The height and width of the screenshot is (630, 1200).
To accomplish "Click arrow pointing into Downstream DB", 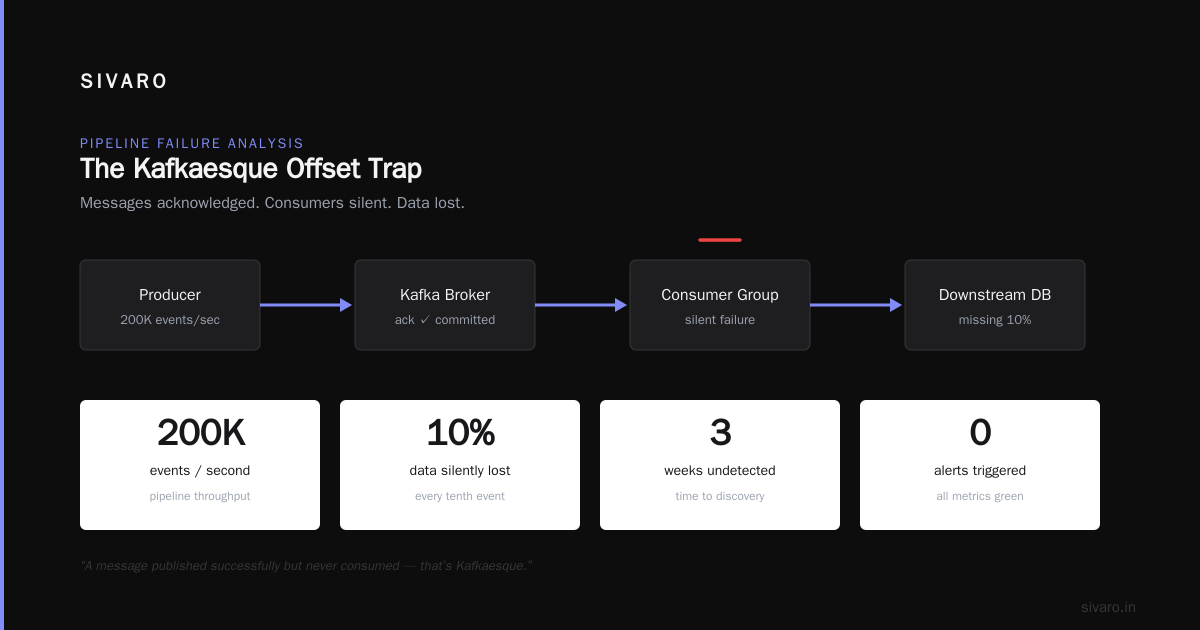I will [x=857, y=305].
